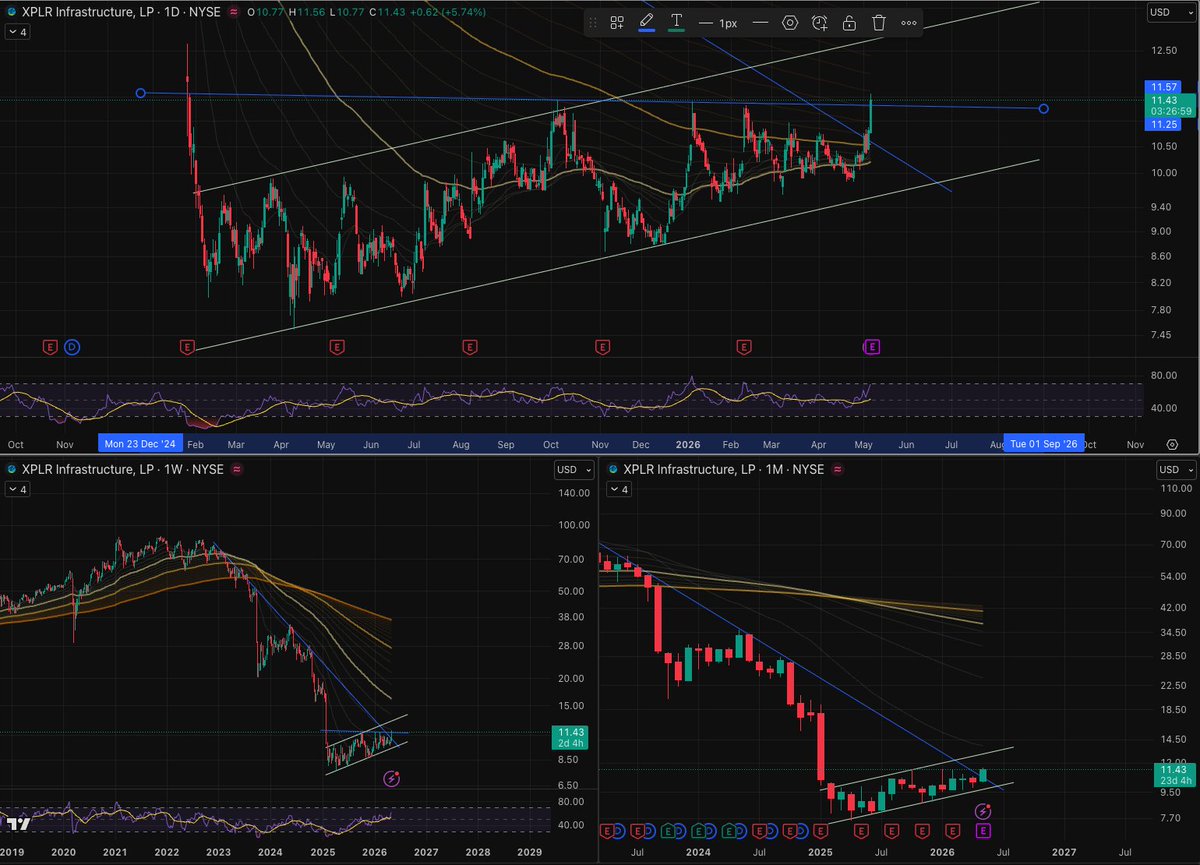Expand indicator legend '4' on daily chart
The height and width of the screenshot is (865, 1200).
click(18, 32)
